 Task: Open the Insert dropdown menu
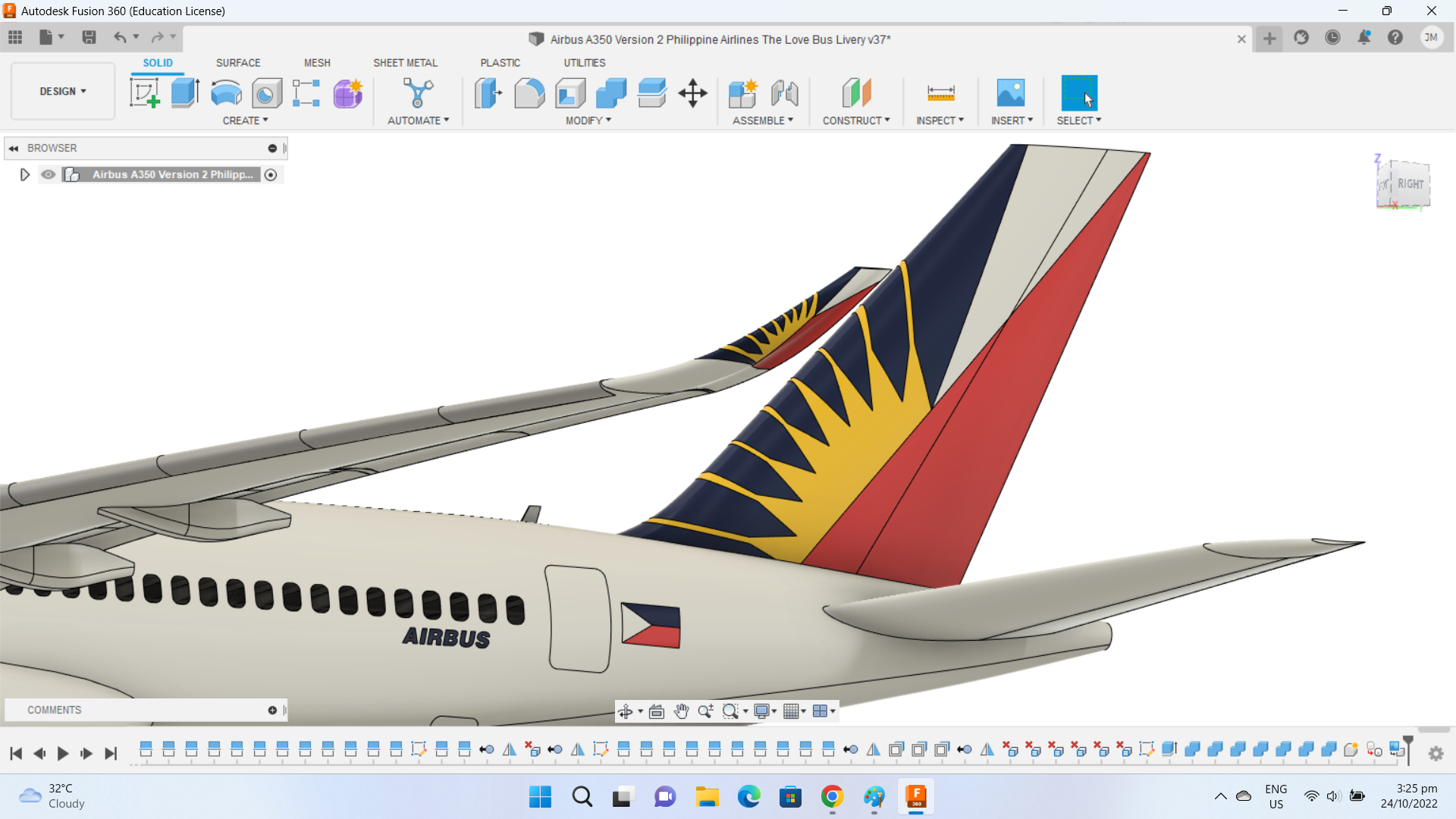click(1012, 121)
